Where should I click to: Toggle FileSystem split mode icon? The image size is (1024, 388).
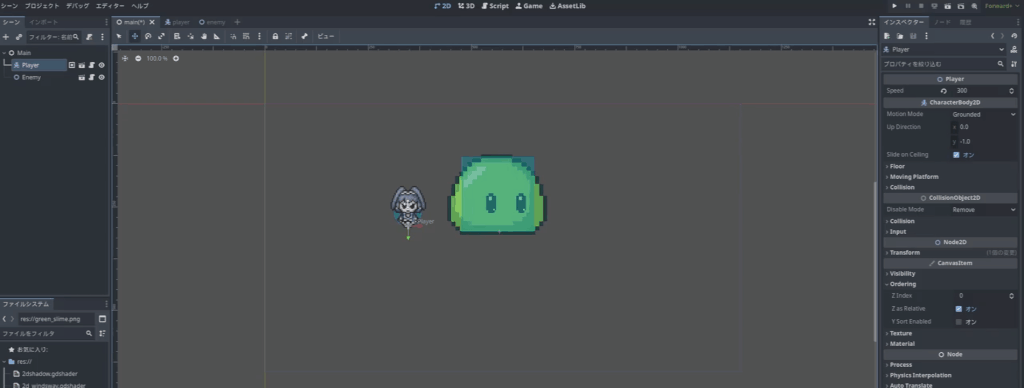click(x=103, y=319)
